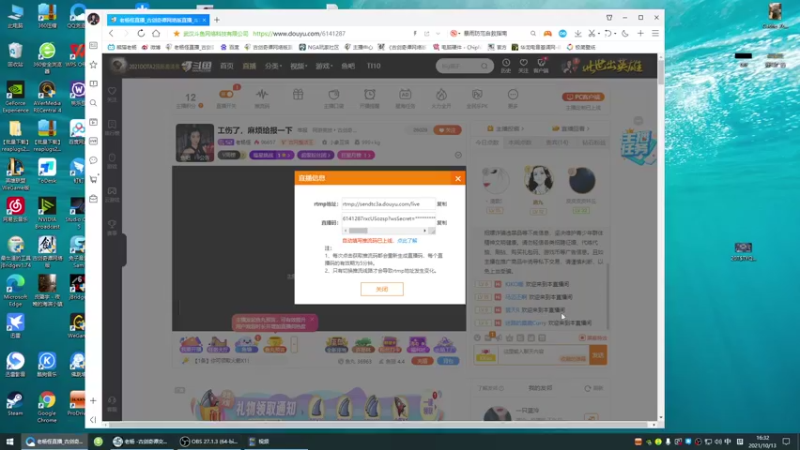Add a sidebar app with plus icon
Viewport: 800px width, 450px height.
(x=93, y=401)
